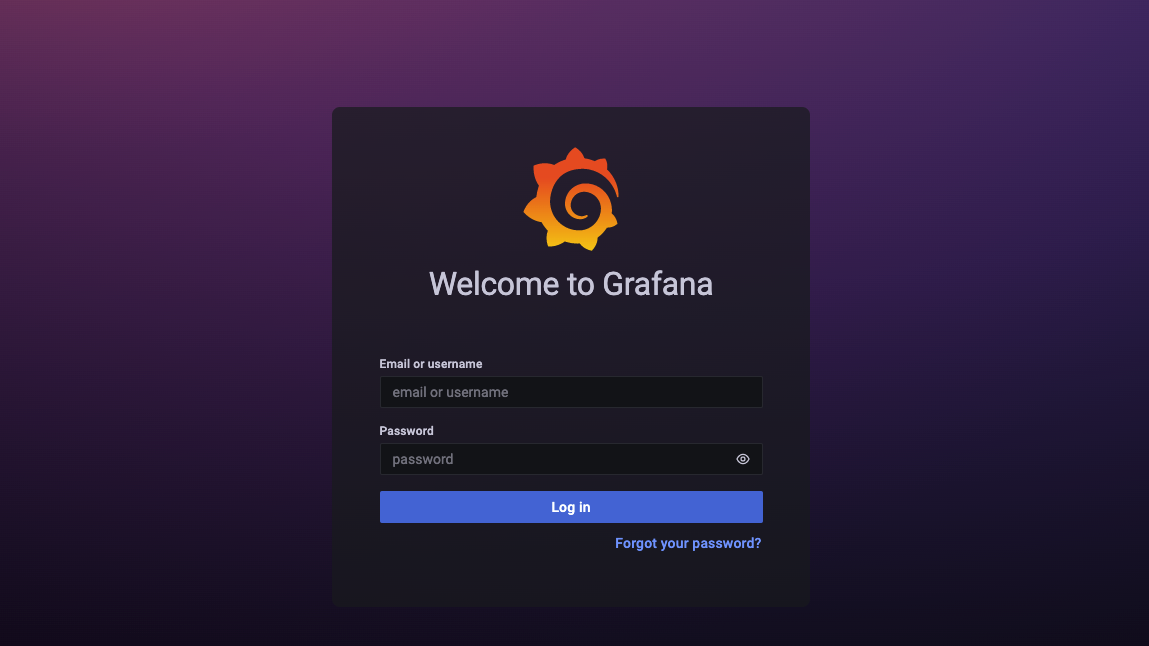Select the Welcome to Grafana heading

(x=571, y=284)
